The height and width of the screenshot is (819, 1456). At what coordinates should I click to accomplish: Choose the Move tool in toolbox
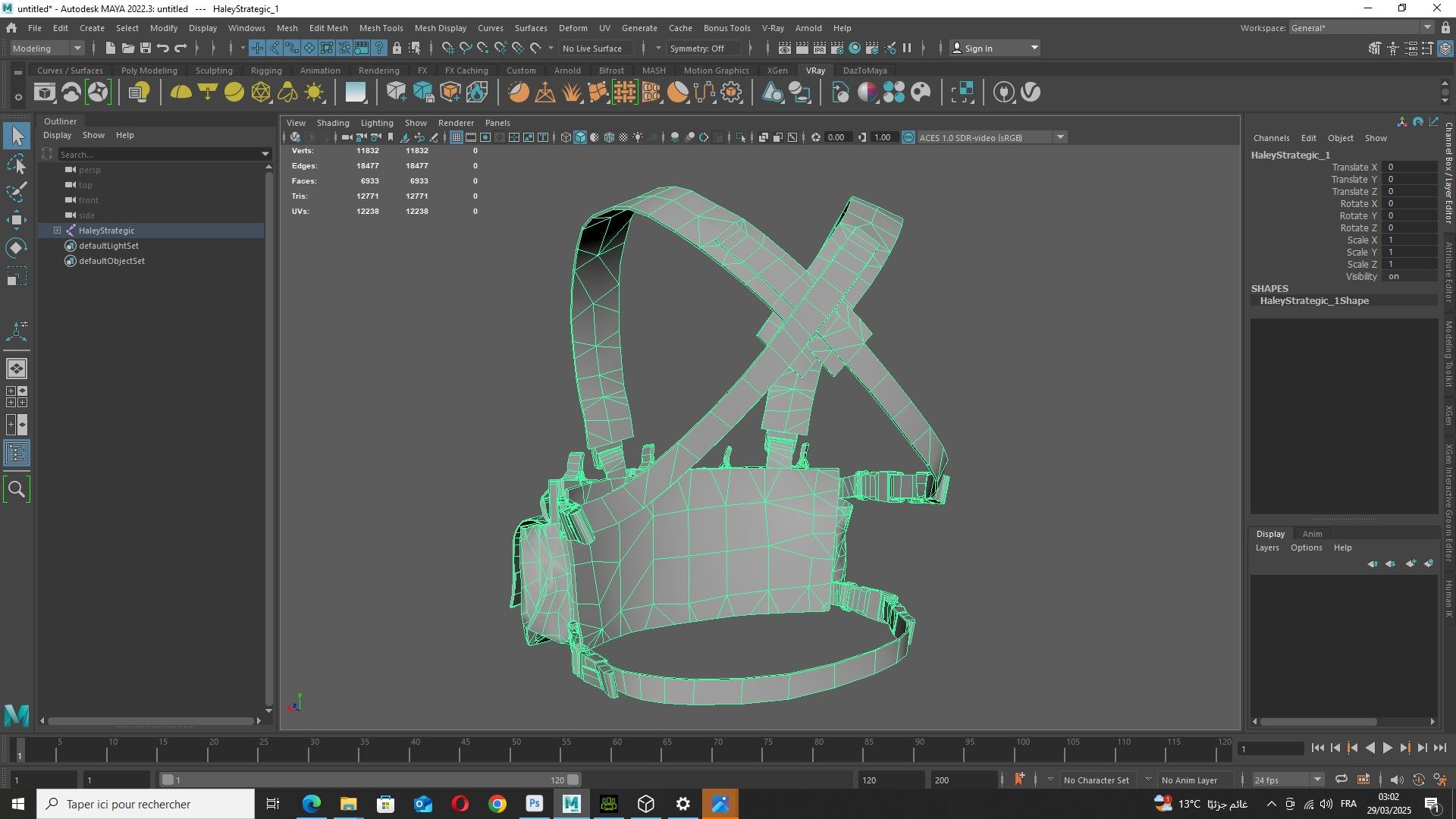click(17, 220)
